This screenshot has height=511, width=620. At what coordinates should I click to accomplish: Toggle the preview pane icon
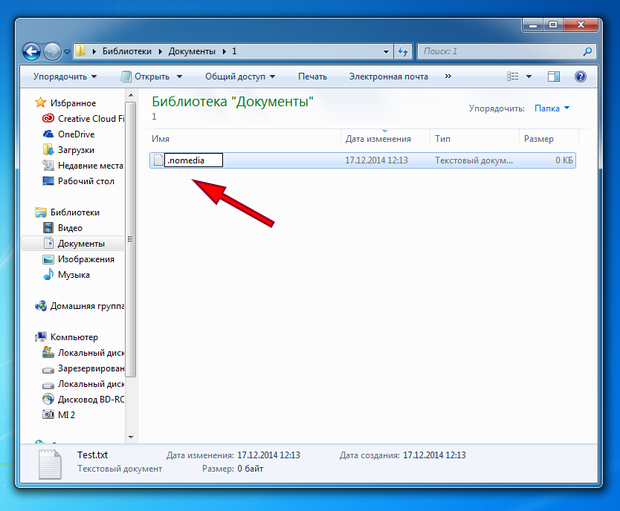[553, 76]
